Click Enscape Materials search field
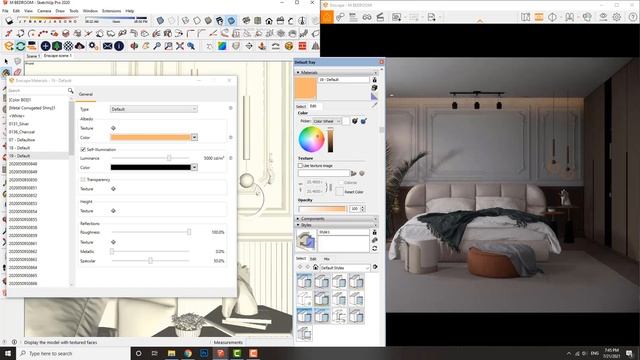 pyautogui.click(x=38, y=91)
